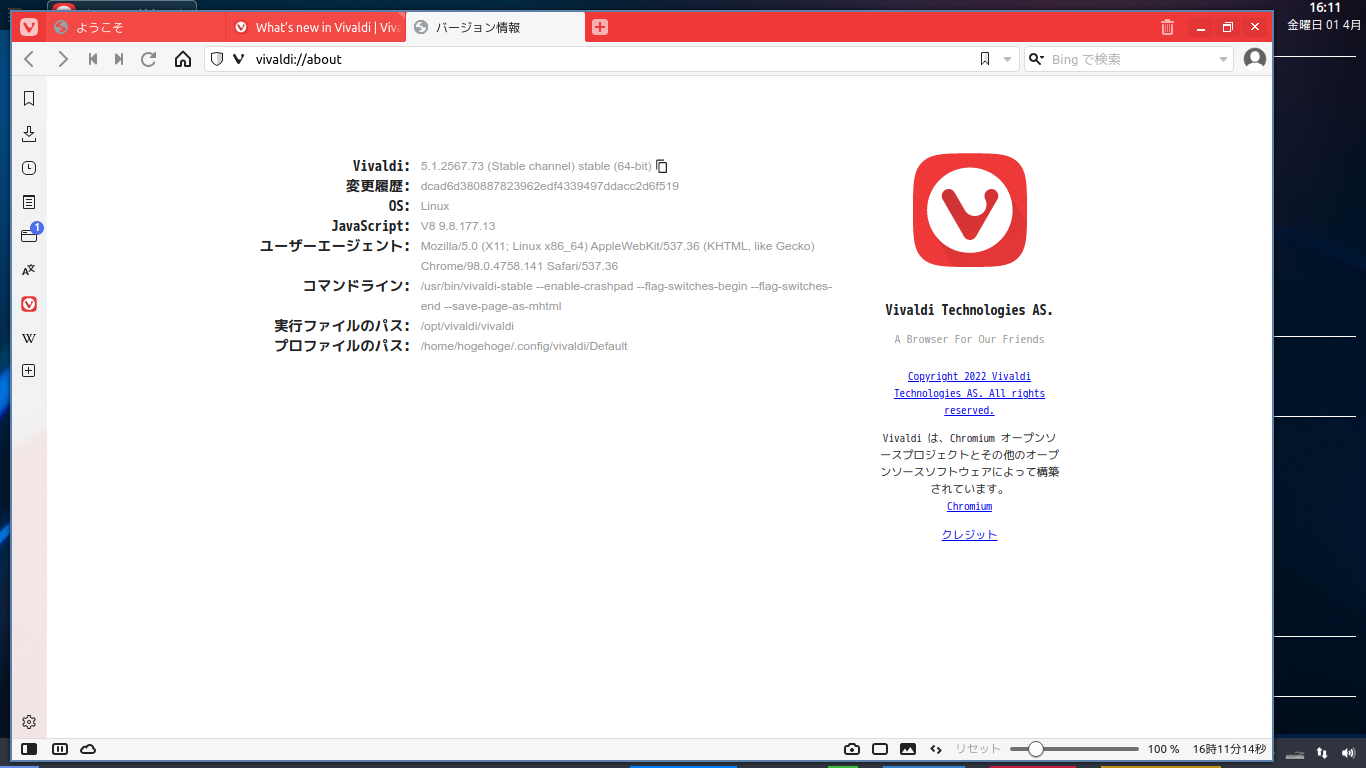Viewport: 1366px width, 768px height.
Task: Click the Rewind history button
Action: click(93, 59)
